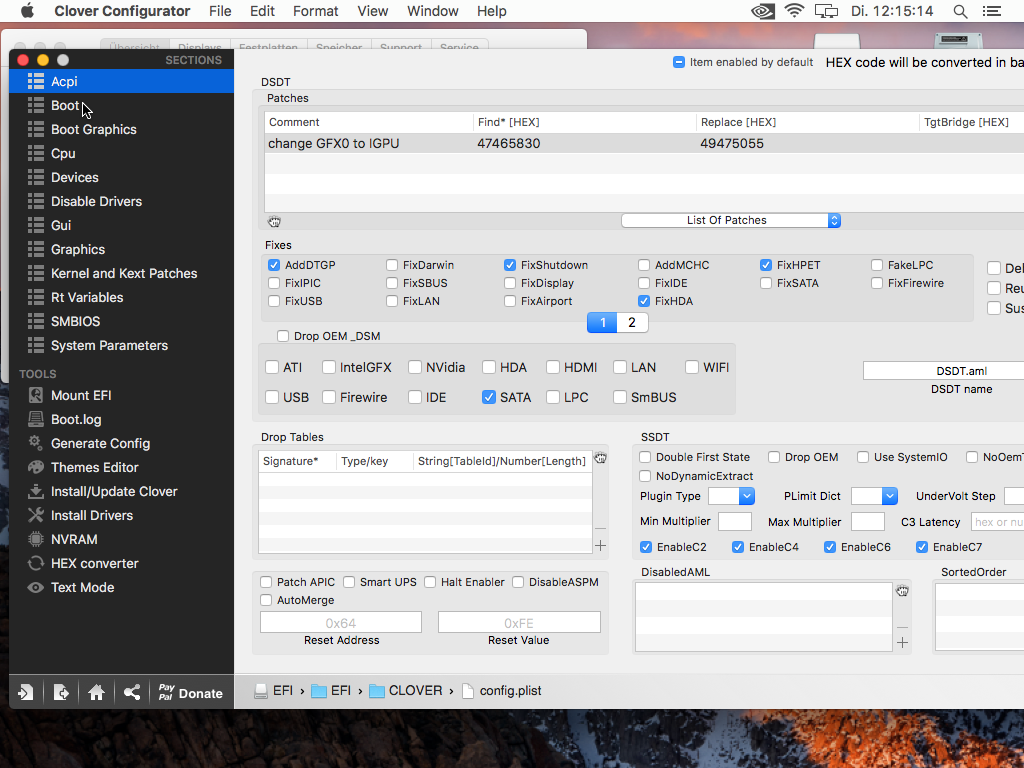This screenshot has height=768, width=1024.
Task: Open Text Mode eye icon
Action: 36,587
